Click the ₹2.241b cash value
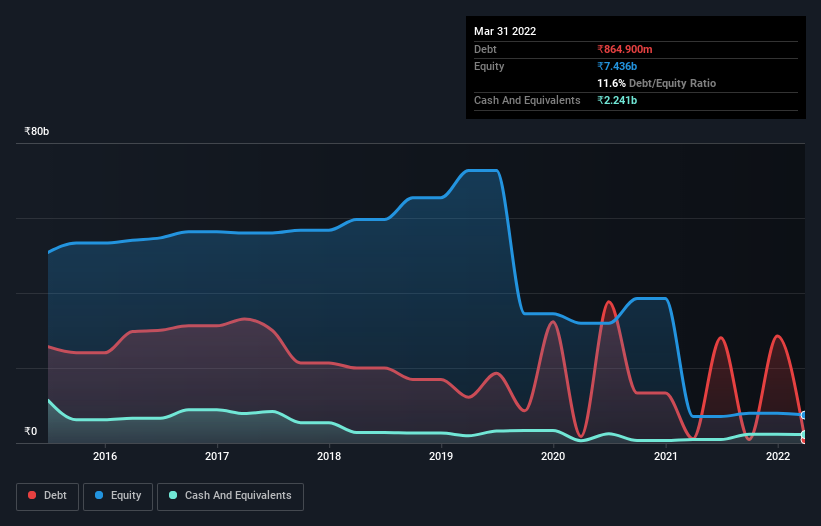821x526 pixels. [617, 100]
